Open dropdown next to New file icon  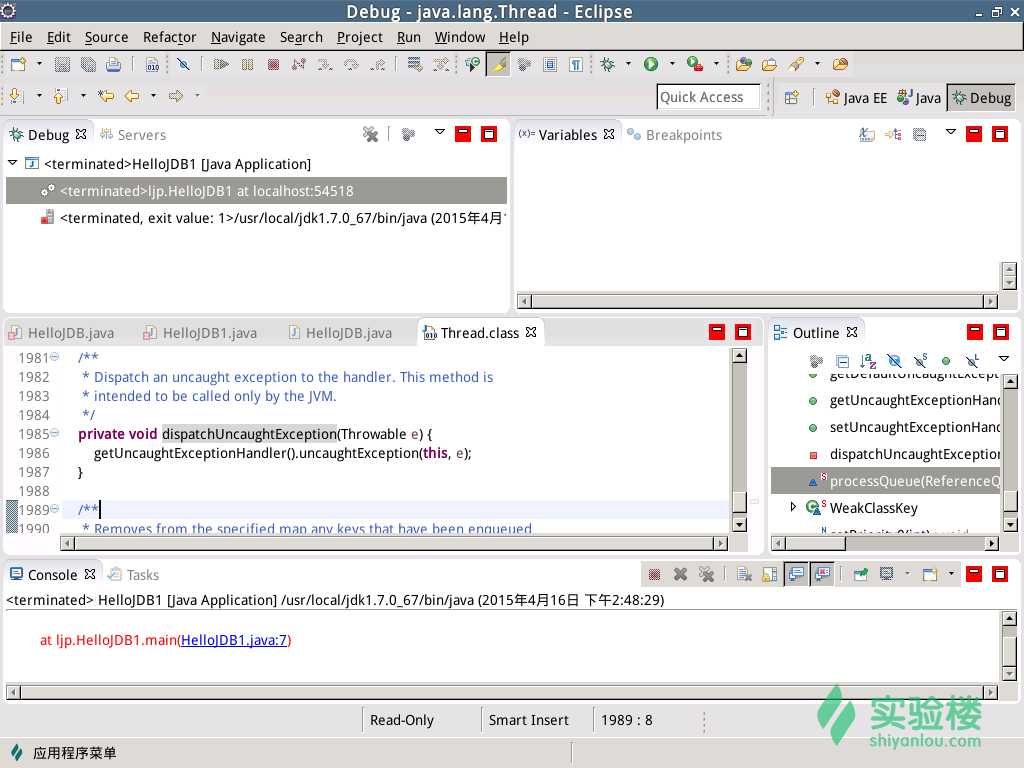39,64
